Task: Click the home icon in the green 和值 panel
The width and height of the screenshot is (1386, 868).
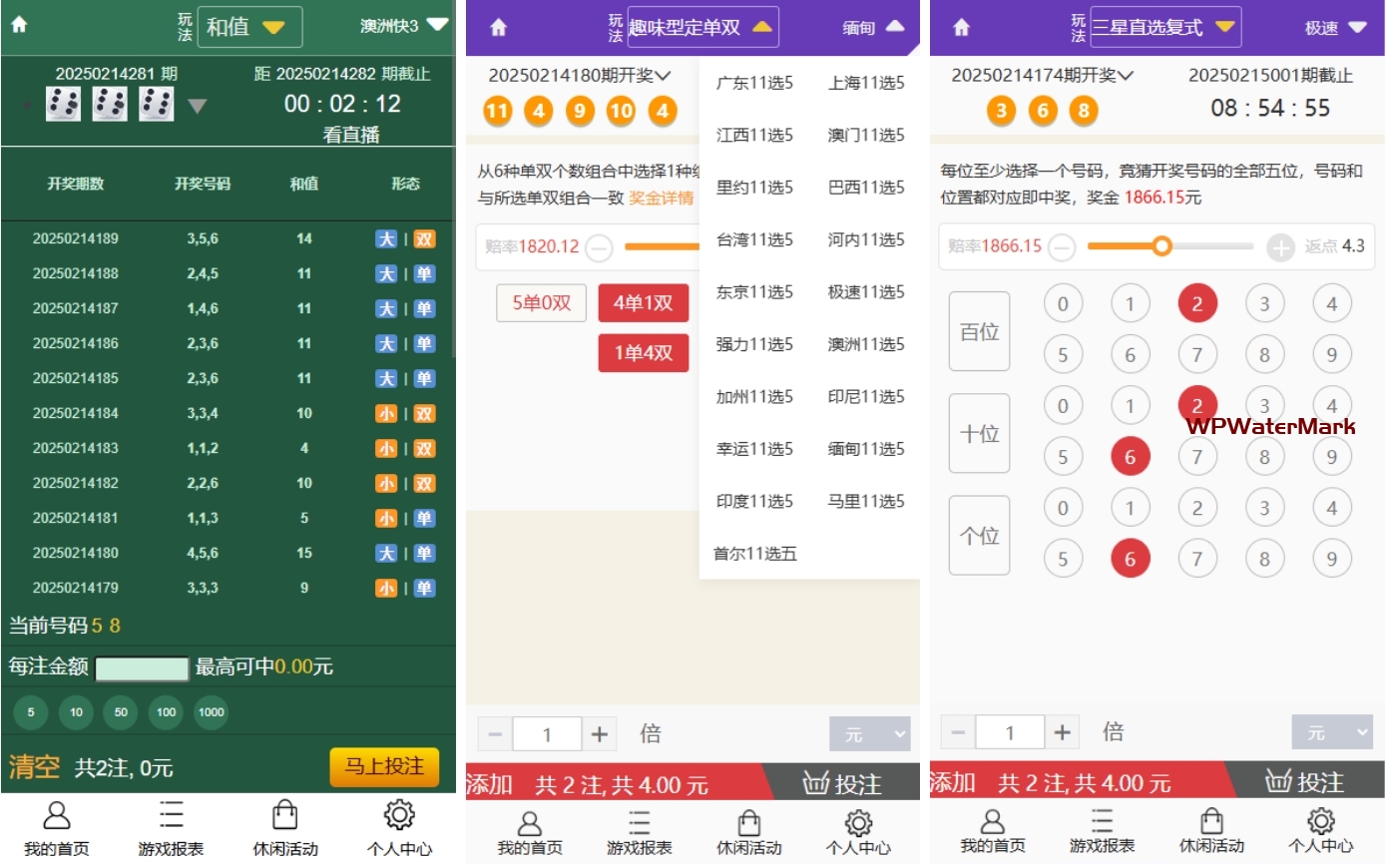Action: click(19, 25)
